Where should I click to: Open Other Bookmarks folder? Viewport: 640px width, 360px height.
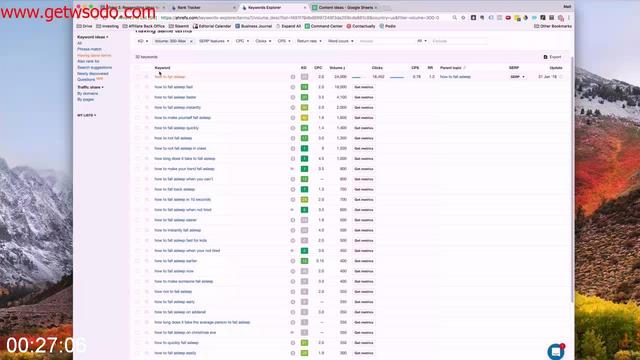pyautogui.click(x=553, y=26)
